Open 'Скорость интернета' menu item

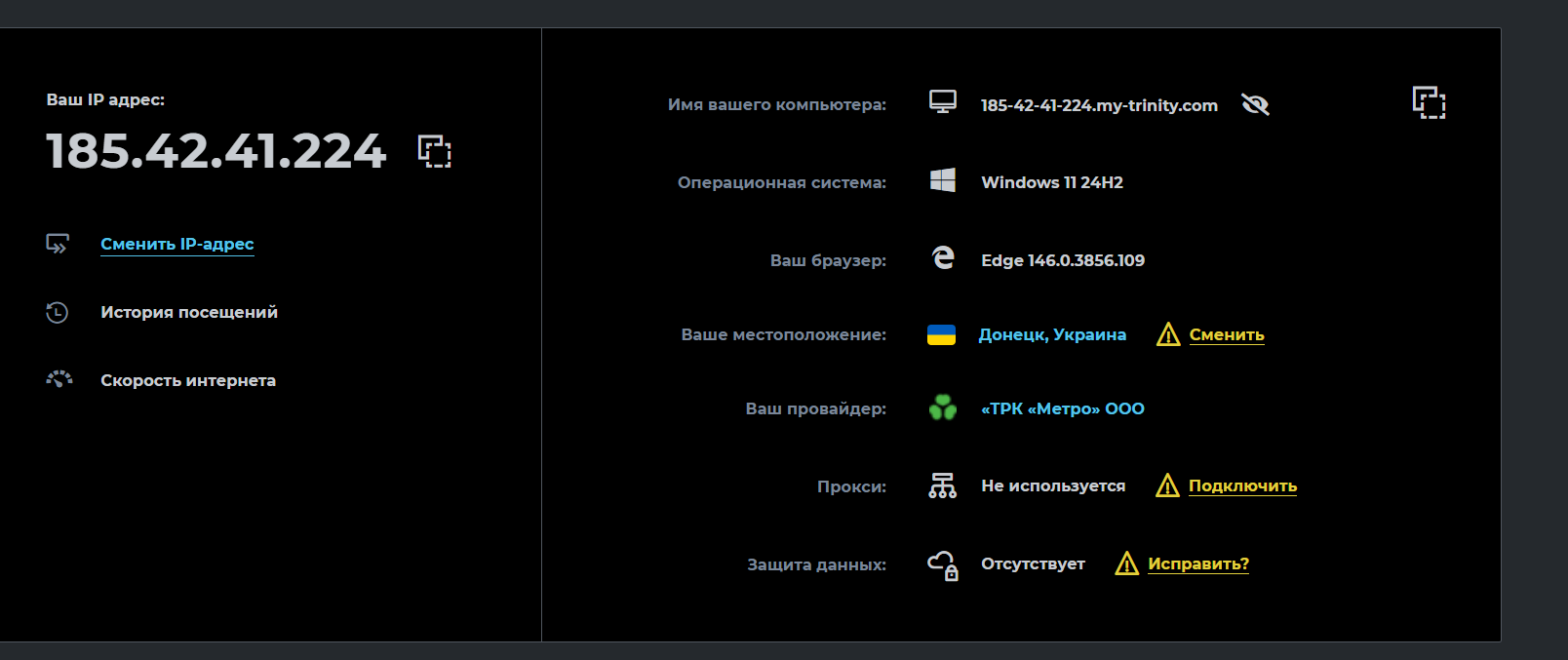187,380
